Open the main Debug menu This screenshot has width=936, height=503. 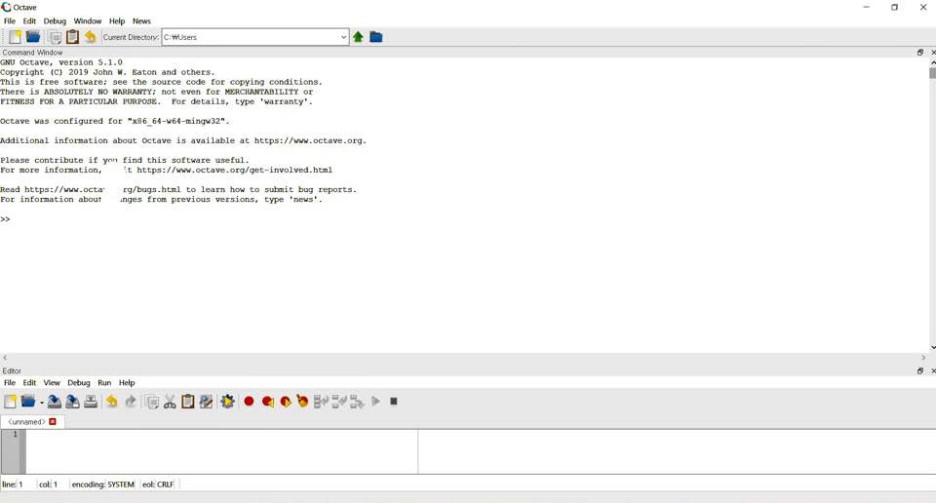55,21
